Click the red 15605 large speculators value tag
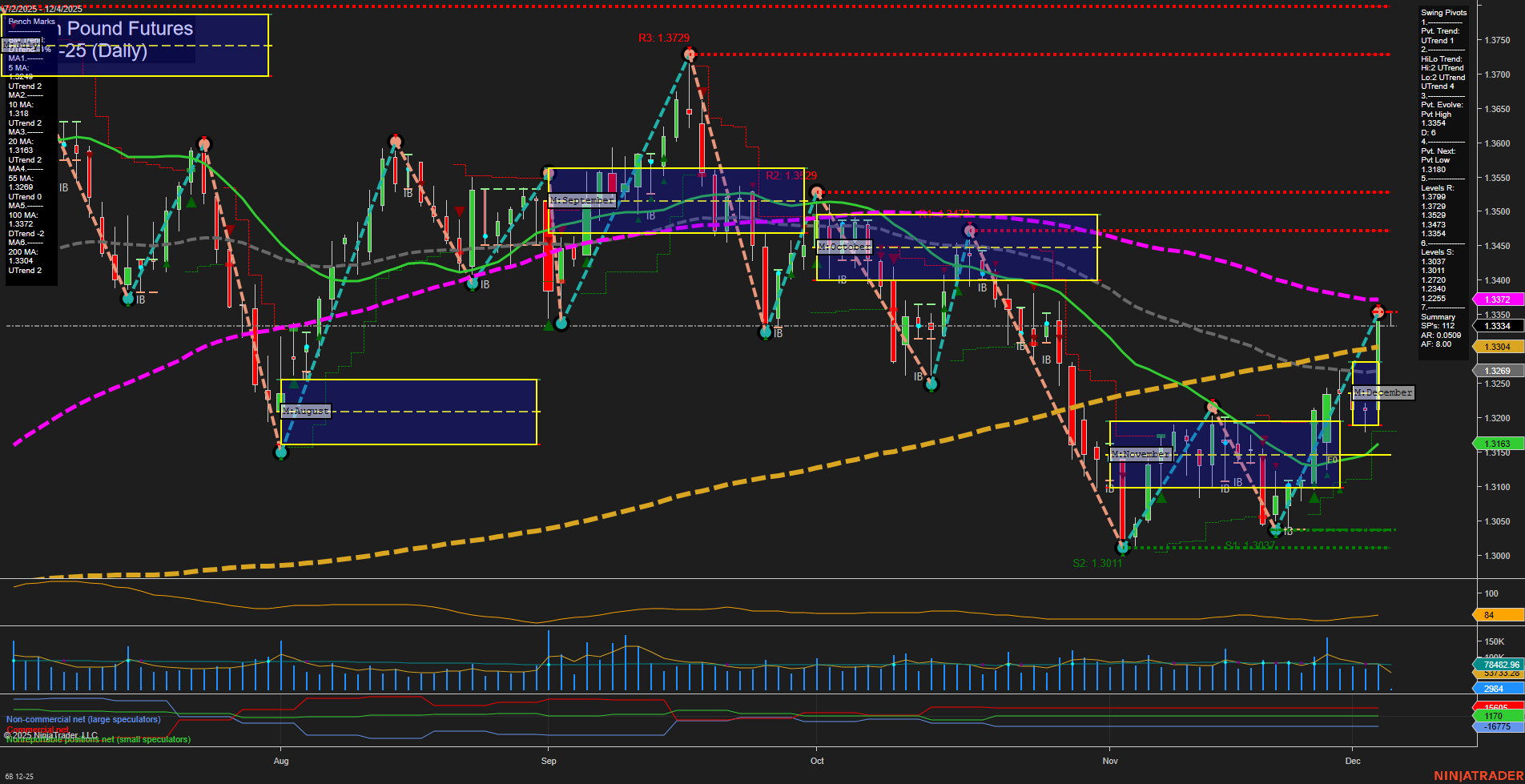The width and height of the screenshot is (1525, 784). (1493, 706)
